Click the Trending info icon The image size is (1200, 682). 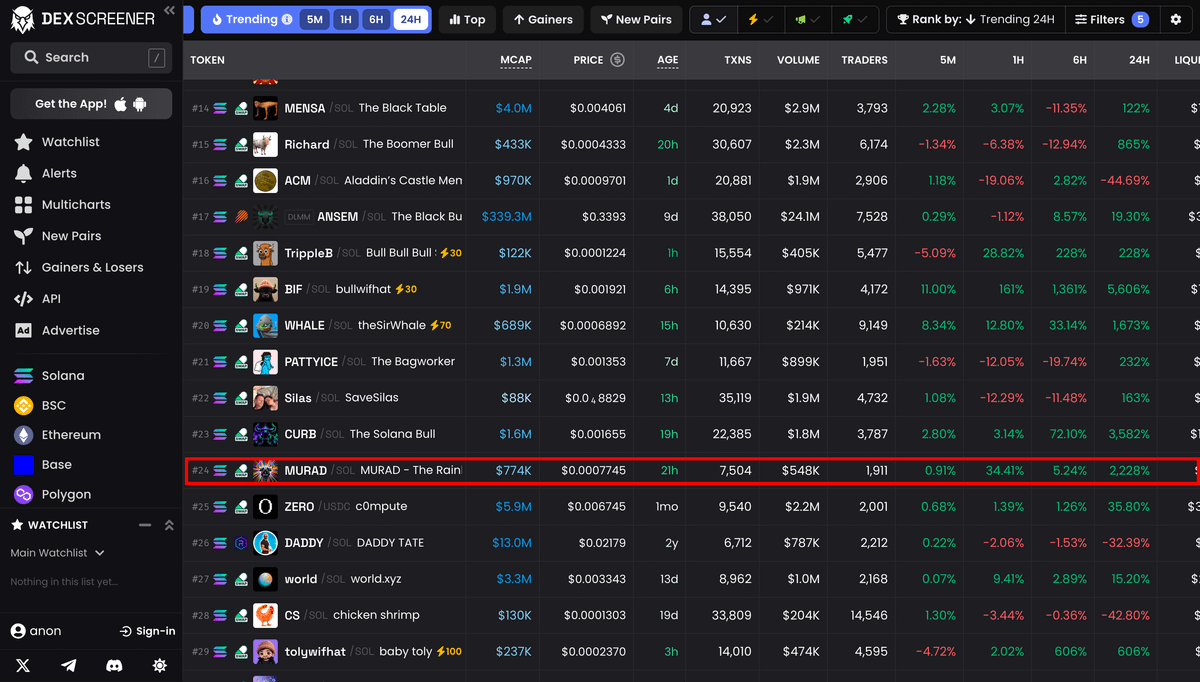click(288, 19)
